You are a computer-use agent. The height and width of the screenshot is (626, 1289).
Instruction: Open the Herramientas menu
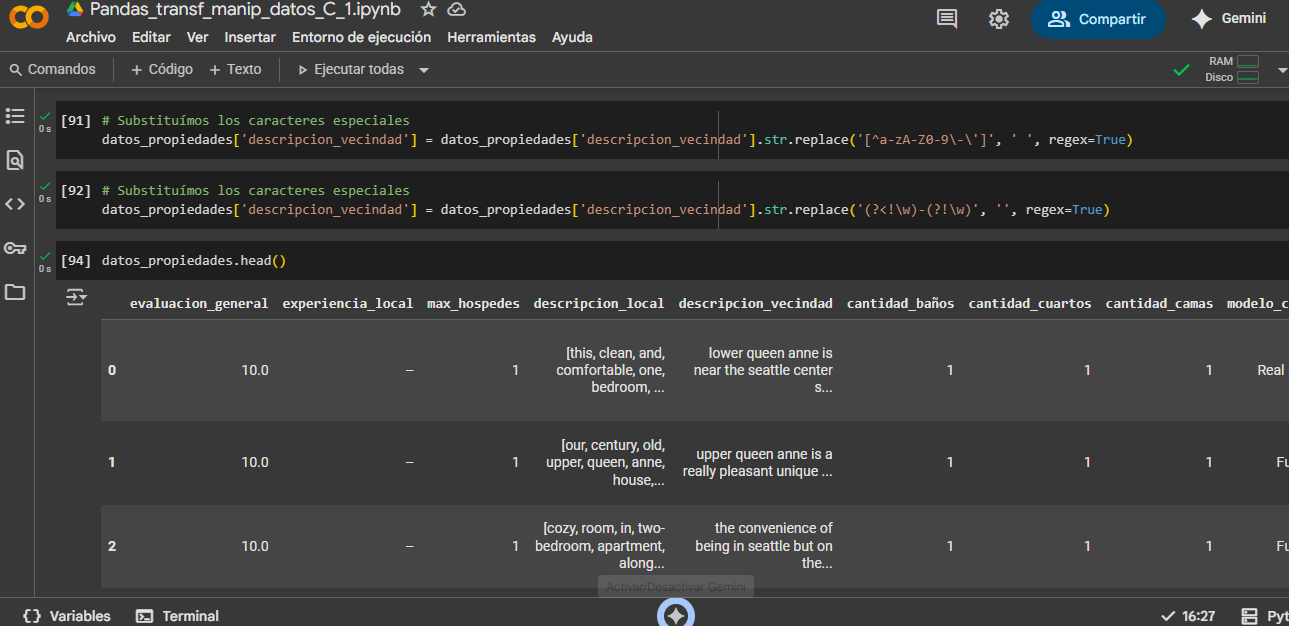pyautogui.click(x=492, y=37)
